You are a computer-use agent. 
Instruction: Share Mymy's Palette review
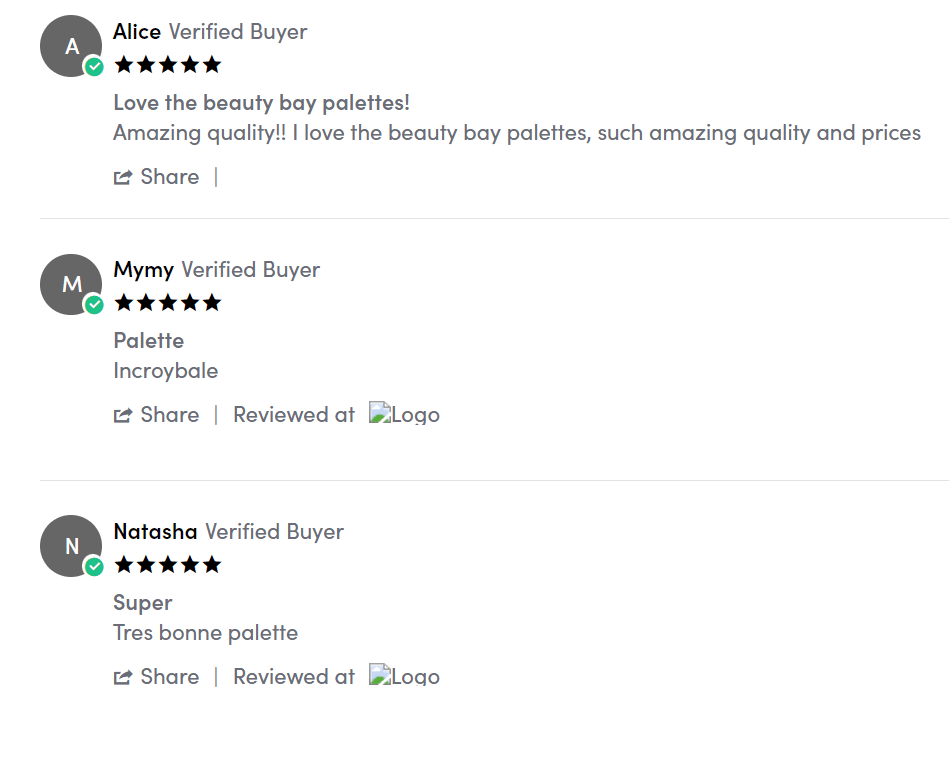(x=157, y=415)
